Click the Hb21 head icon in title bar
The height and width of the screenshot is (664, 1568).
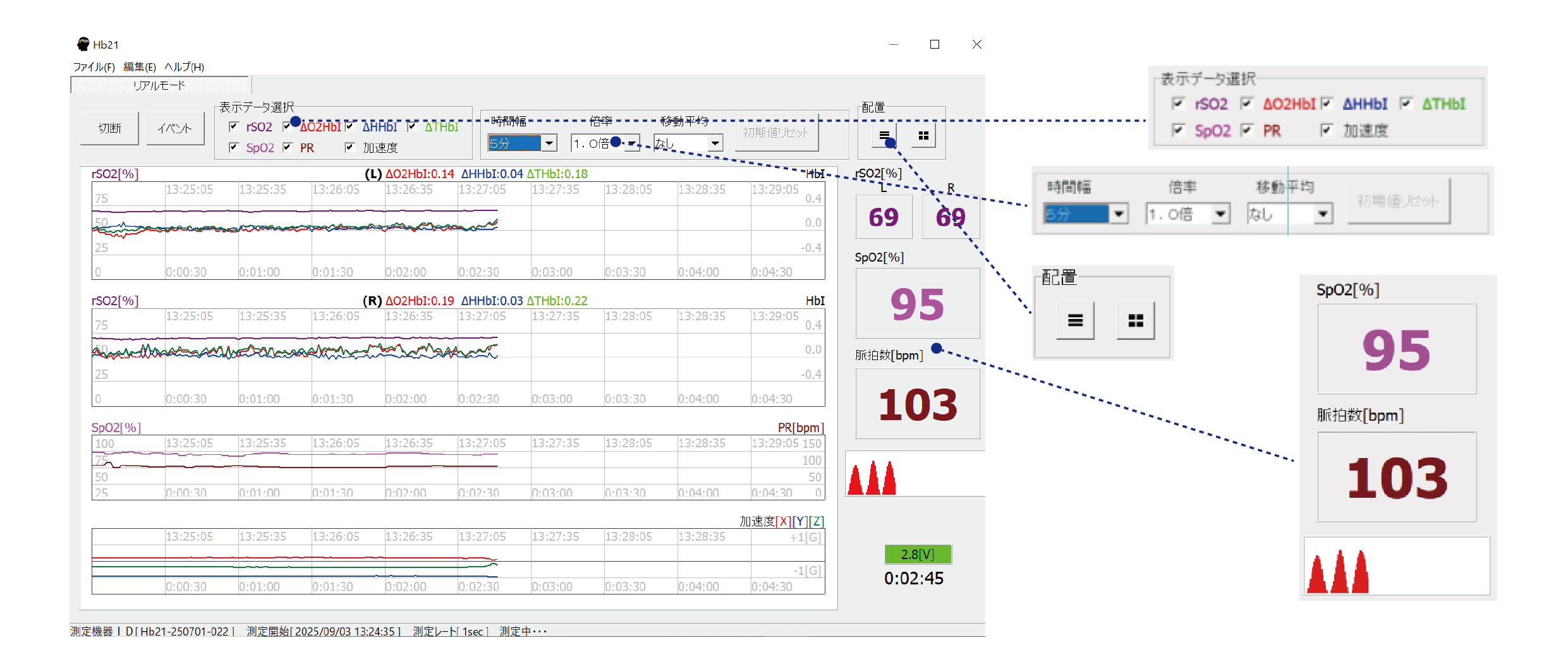(x=83, y=44)
